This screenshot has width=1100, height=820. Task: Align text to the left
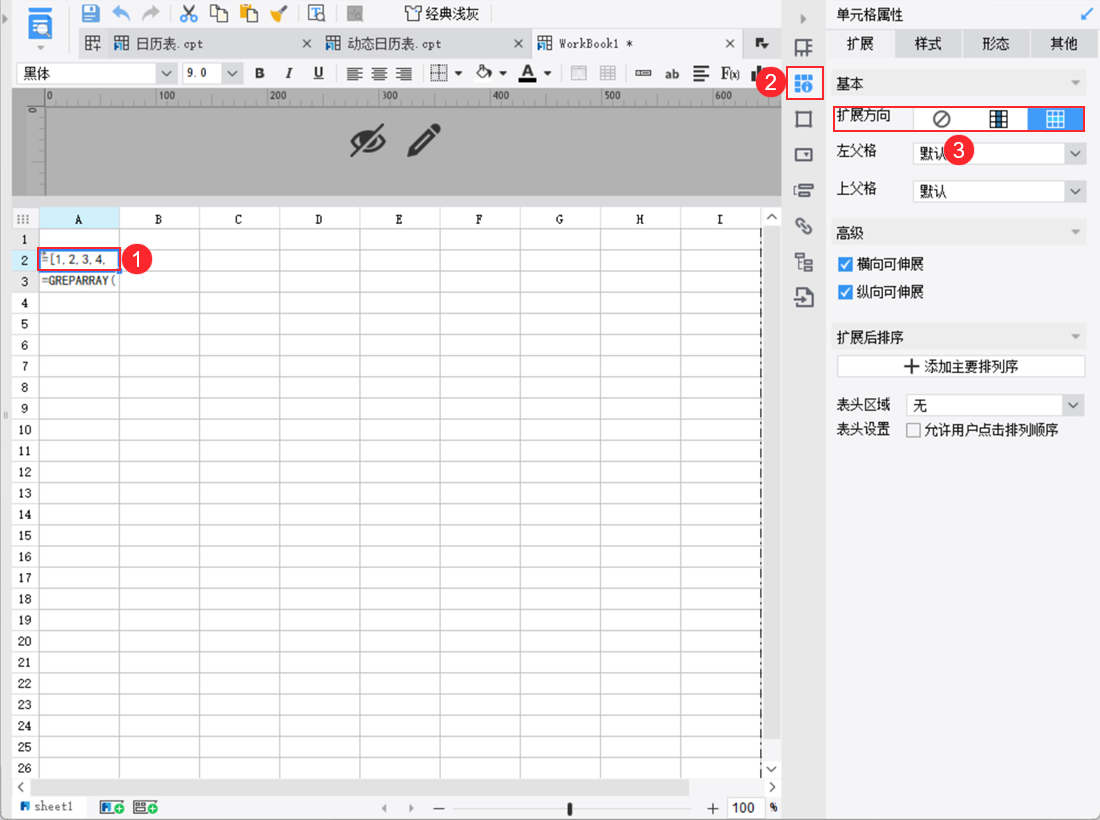pyautogui.click(x=354, y=74)
